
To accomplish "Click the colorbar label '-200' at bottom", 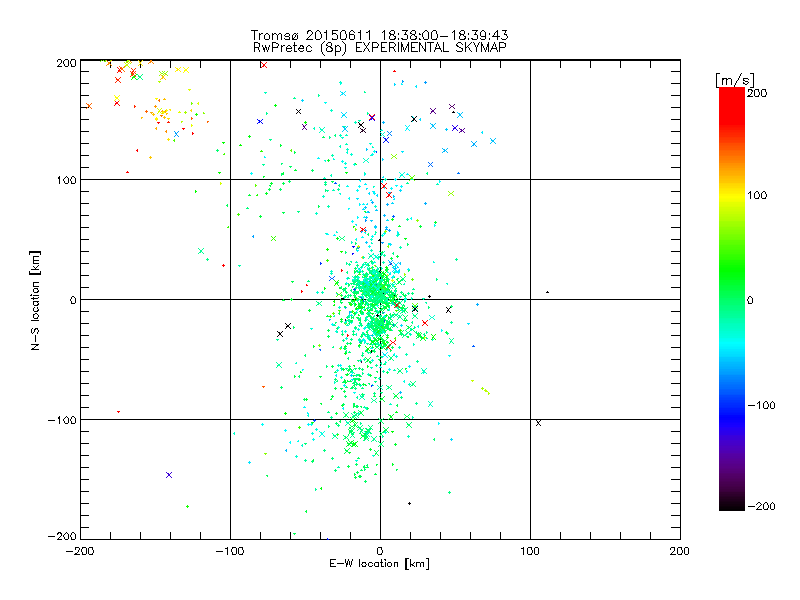I will click(x=761, y=506).
